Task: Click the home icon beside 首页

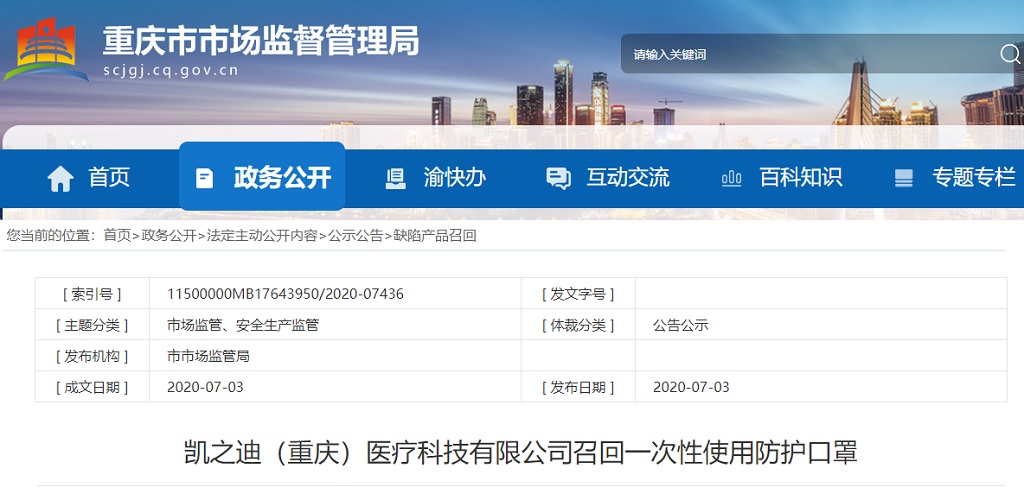Action: [61, 179]
